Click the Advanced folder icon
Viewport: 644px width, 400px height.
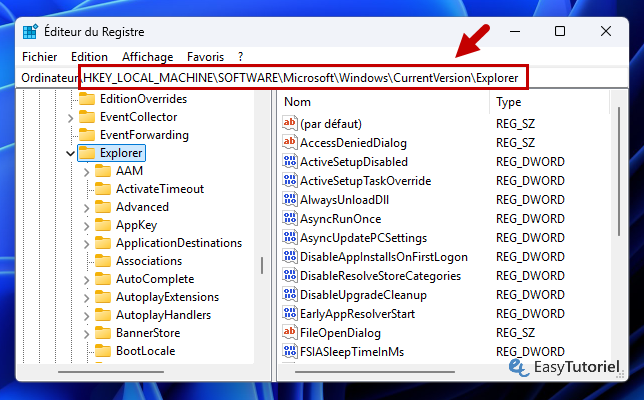tap(103, 207)
